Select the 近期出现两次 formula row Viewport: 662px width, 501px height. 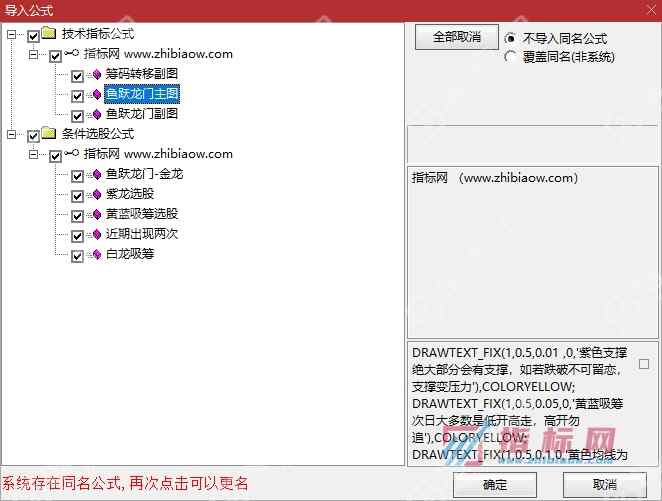[x=141, y=233]
